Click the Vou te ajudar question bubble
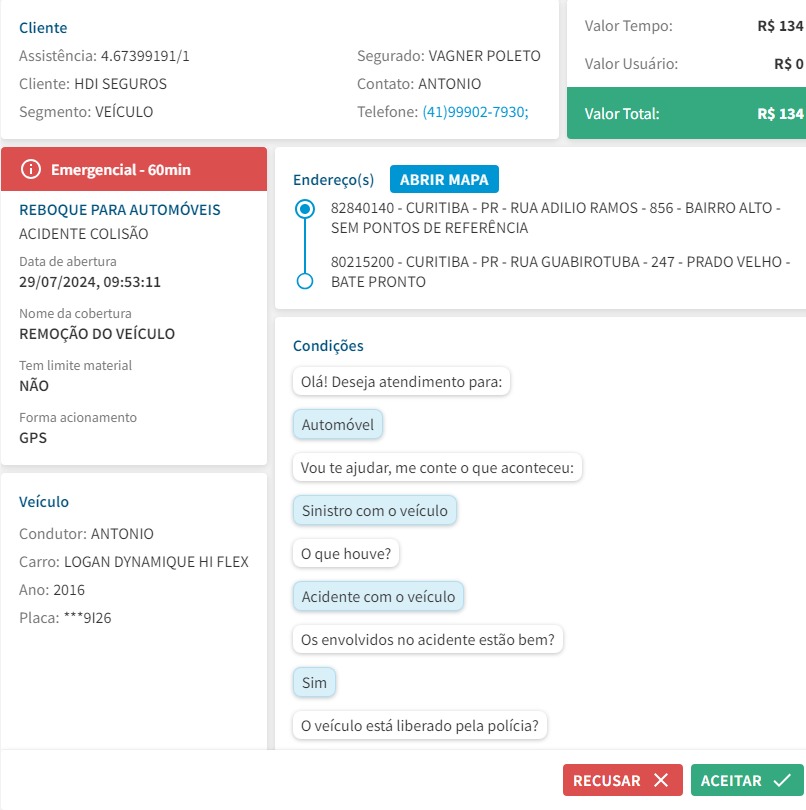Image resolution: width=806 pixels, height=810 pixels. [437, 468]
